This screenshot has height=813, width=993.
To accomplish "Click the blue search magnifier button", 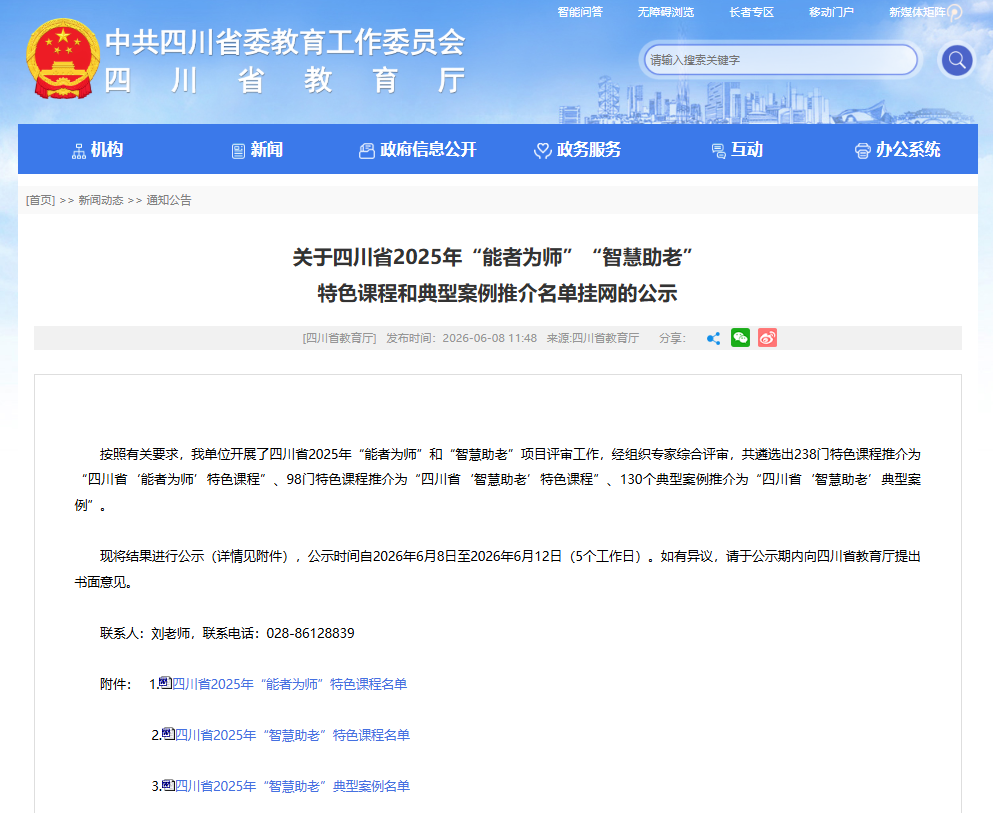I will [x=957, y=60].
